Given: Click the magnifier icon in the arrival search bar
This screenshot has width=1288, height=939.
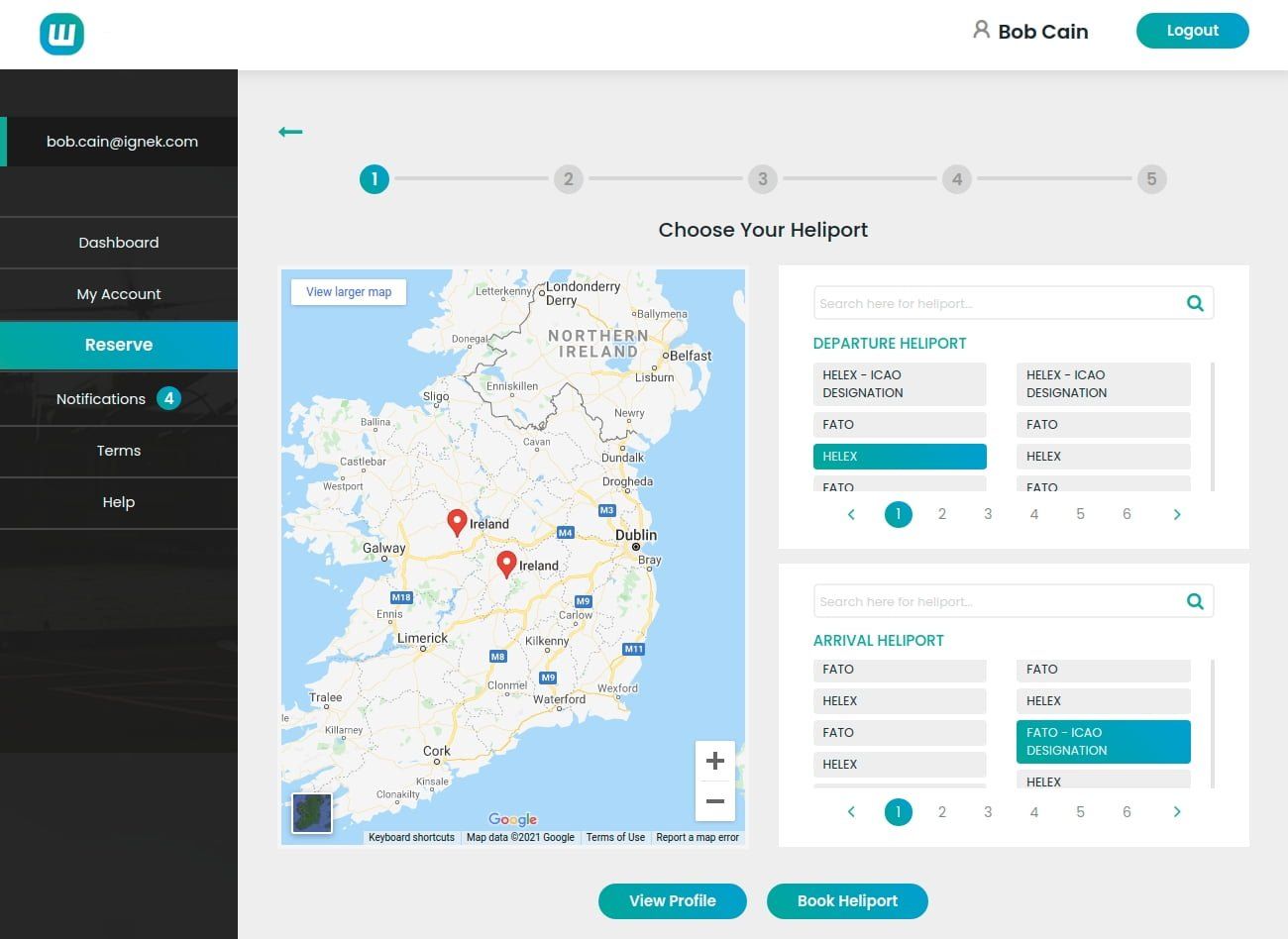Looking at the screenshot, I should tap(1195, 601).
